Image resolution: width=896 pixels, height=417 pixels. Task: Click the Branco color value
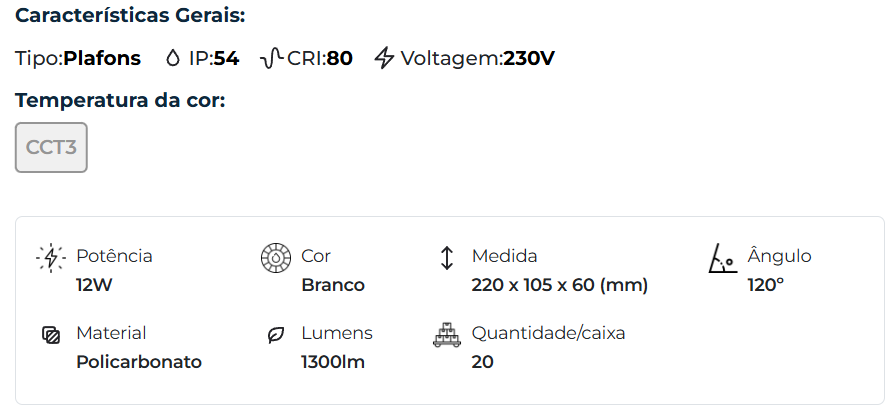point(333,285)
